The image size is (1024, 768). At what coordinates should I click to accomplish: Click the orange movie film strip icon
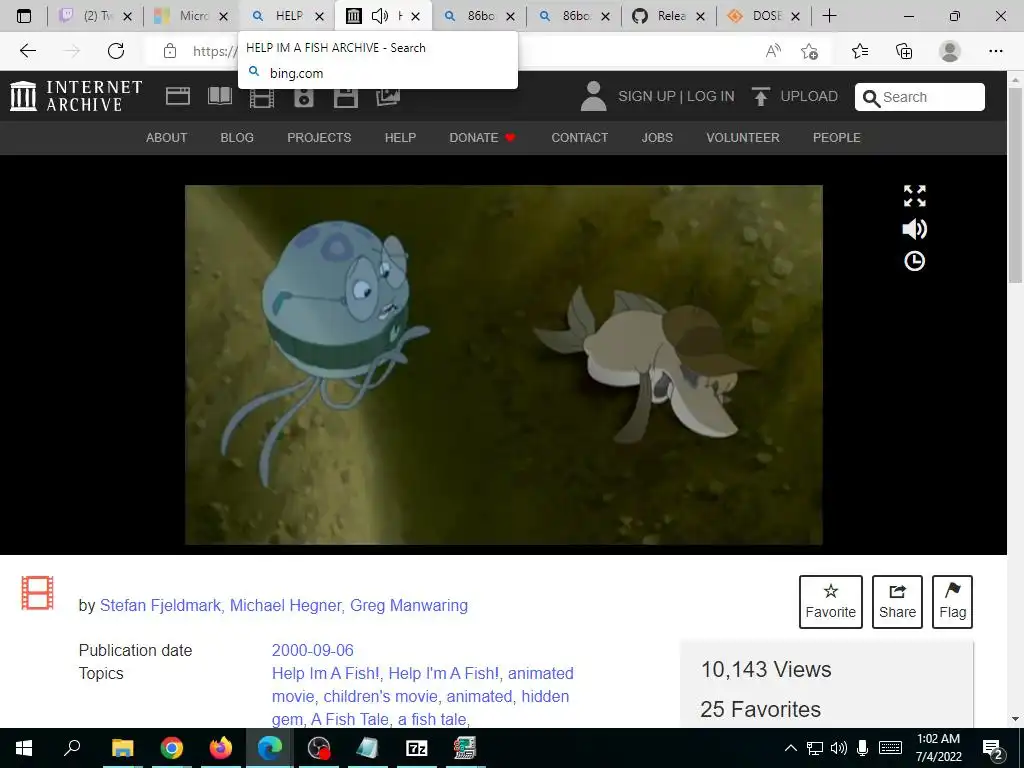tap(37, 593)
